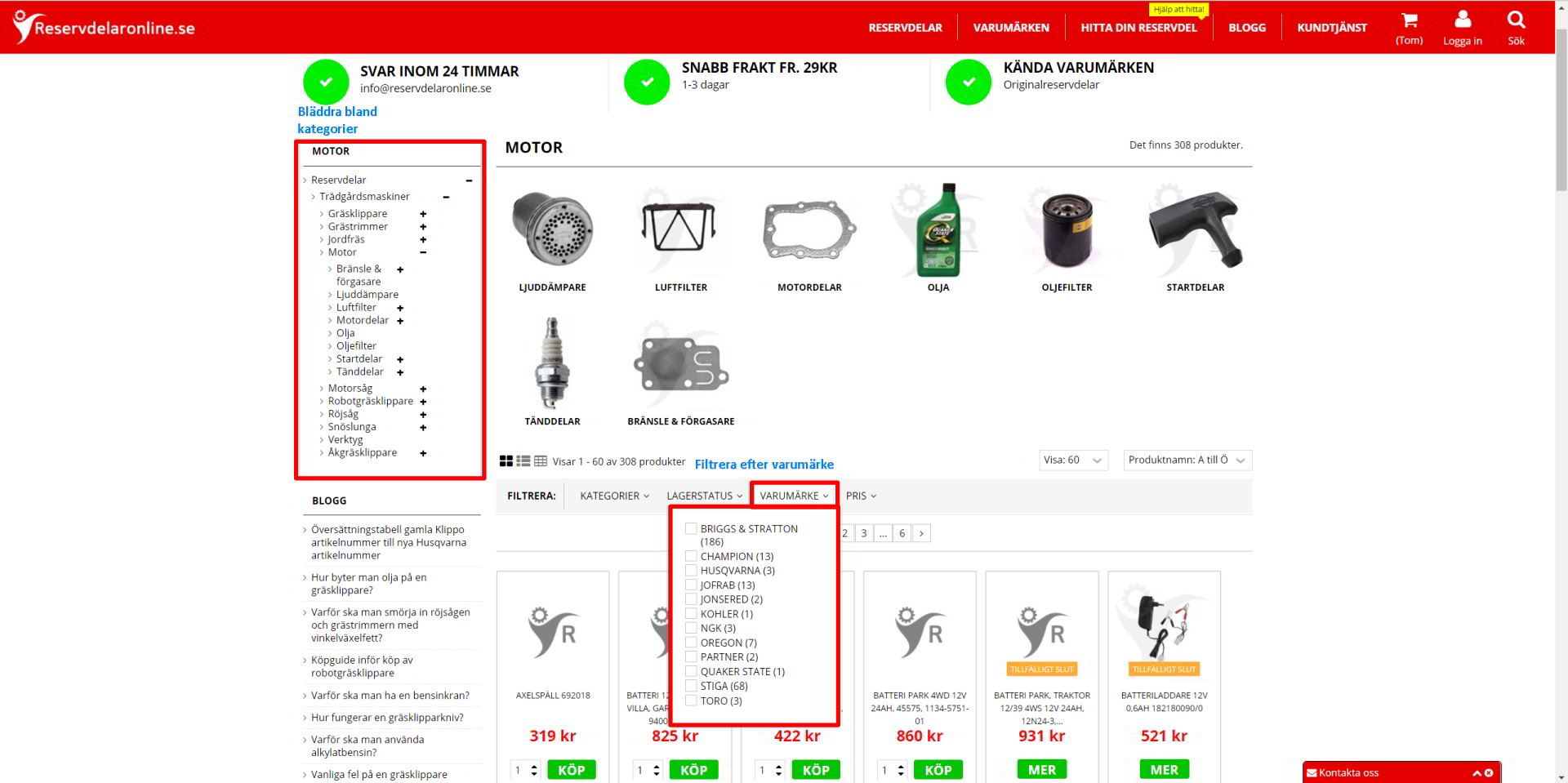Open the Lagerstatus filter dropdown

[x=704, y=496]
